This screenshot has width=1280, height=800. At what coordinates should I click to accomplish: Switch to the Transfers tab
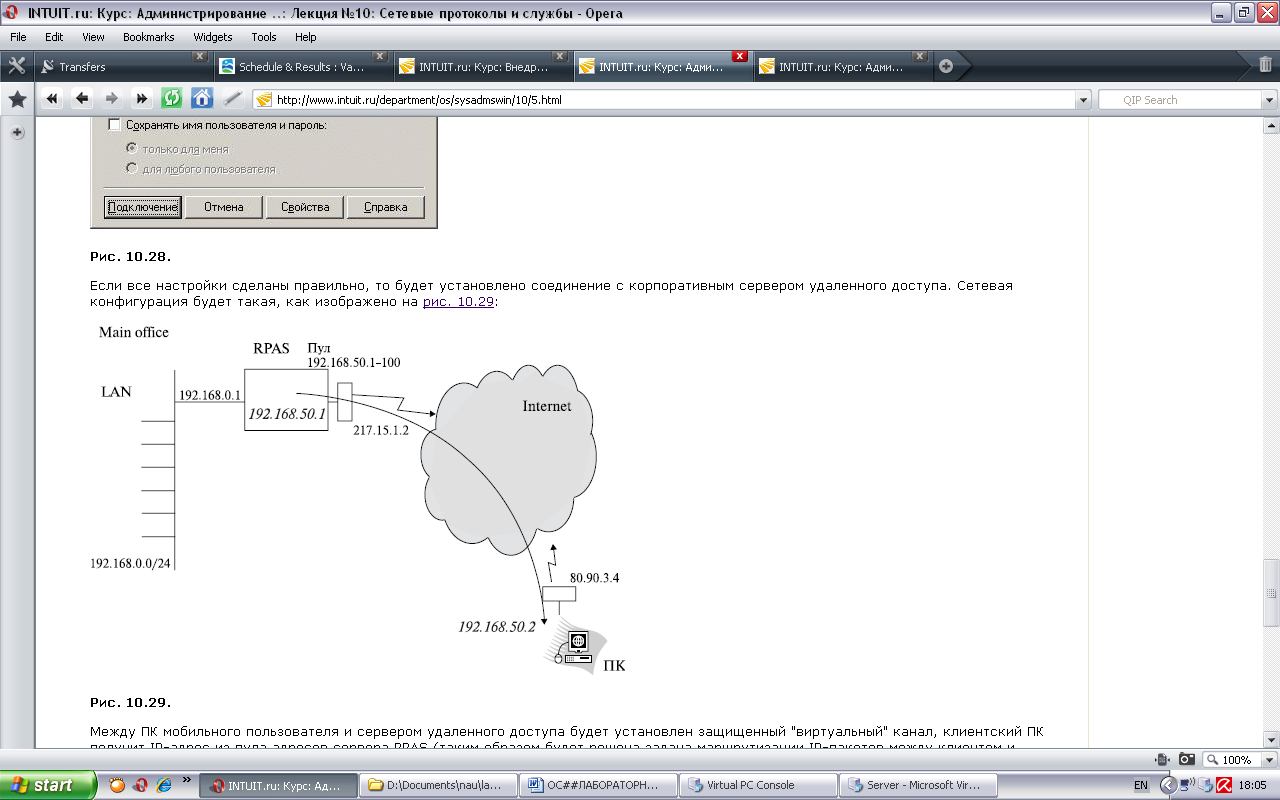[122, 67]
